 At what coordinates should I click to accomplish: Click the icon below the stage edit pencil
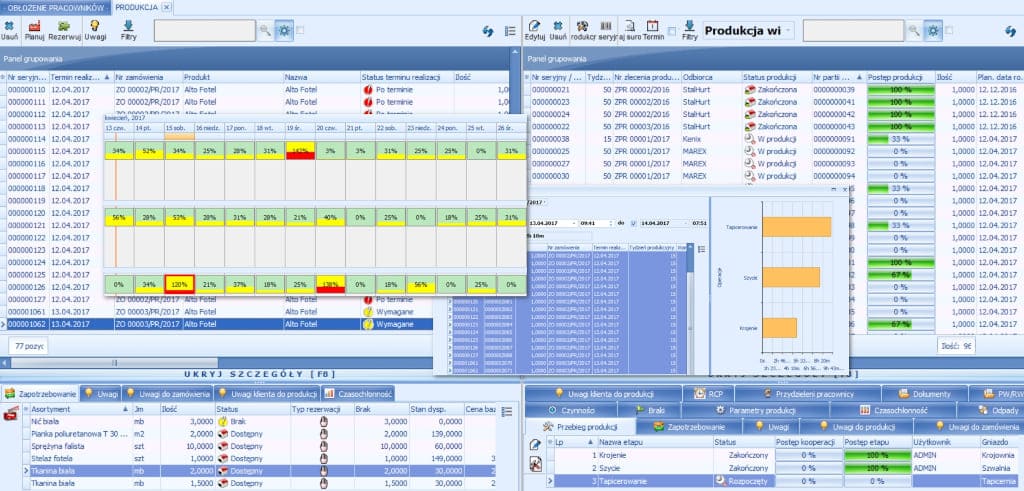(x=536, y=464)
